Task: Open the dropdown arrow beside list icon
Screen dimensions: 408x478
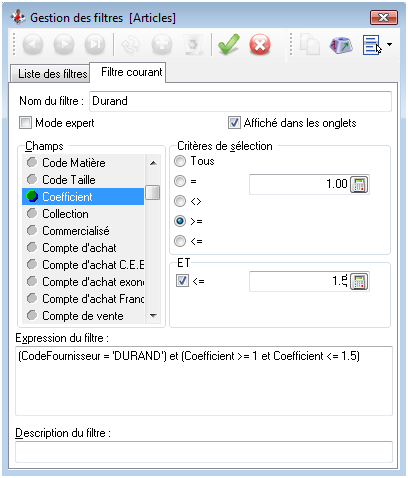Action: tap(389, 45)
